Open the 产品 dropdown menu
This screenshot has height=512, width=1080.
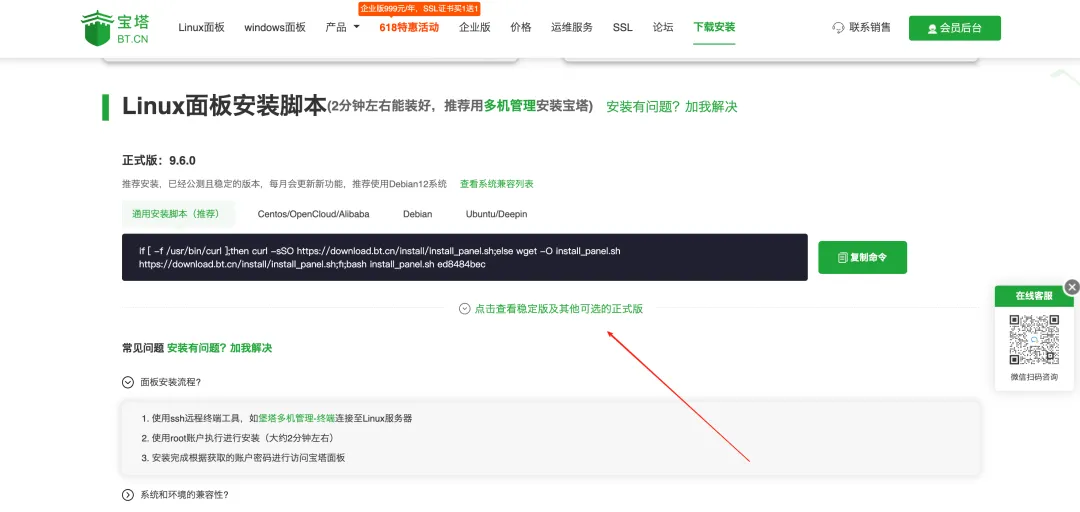(342, 28)
